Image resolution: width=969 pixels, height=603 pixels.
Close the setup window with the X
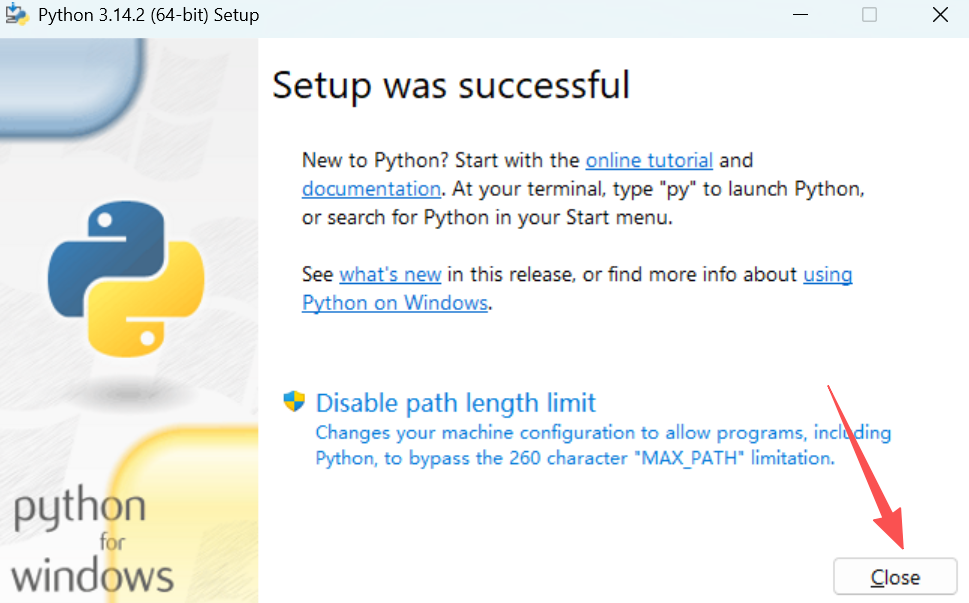[x=940, y=15]
